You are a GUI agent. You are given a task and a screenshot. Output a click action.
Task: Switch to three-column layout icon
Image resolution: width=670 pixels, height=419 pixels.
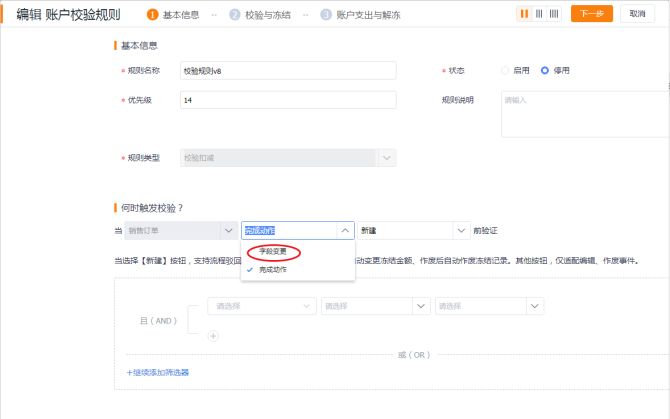[540, 14]
